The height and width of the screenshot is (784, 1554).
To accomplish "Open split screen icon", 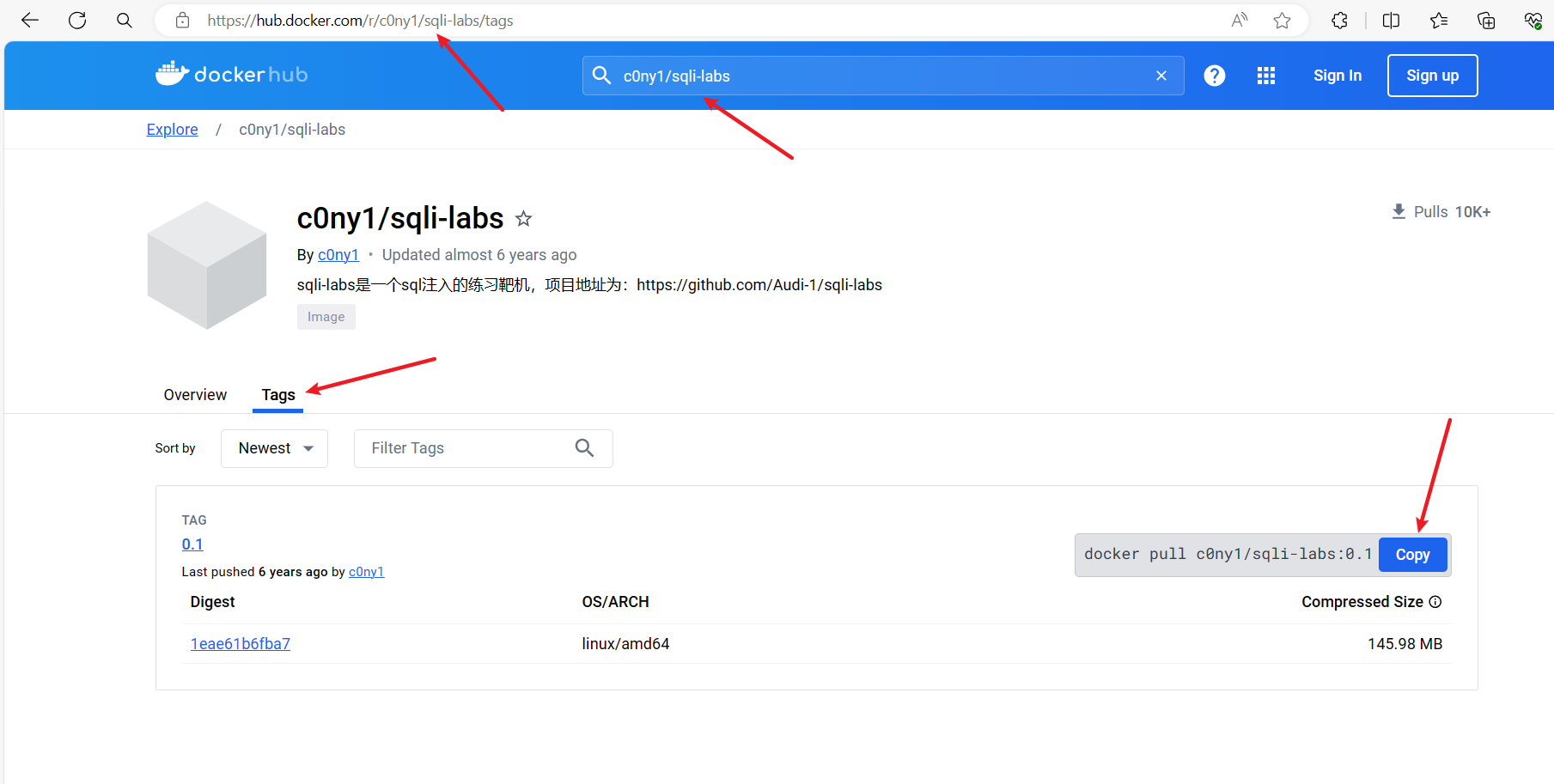I will pyautogui.click(x=1392, y=21).
